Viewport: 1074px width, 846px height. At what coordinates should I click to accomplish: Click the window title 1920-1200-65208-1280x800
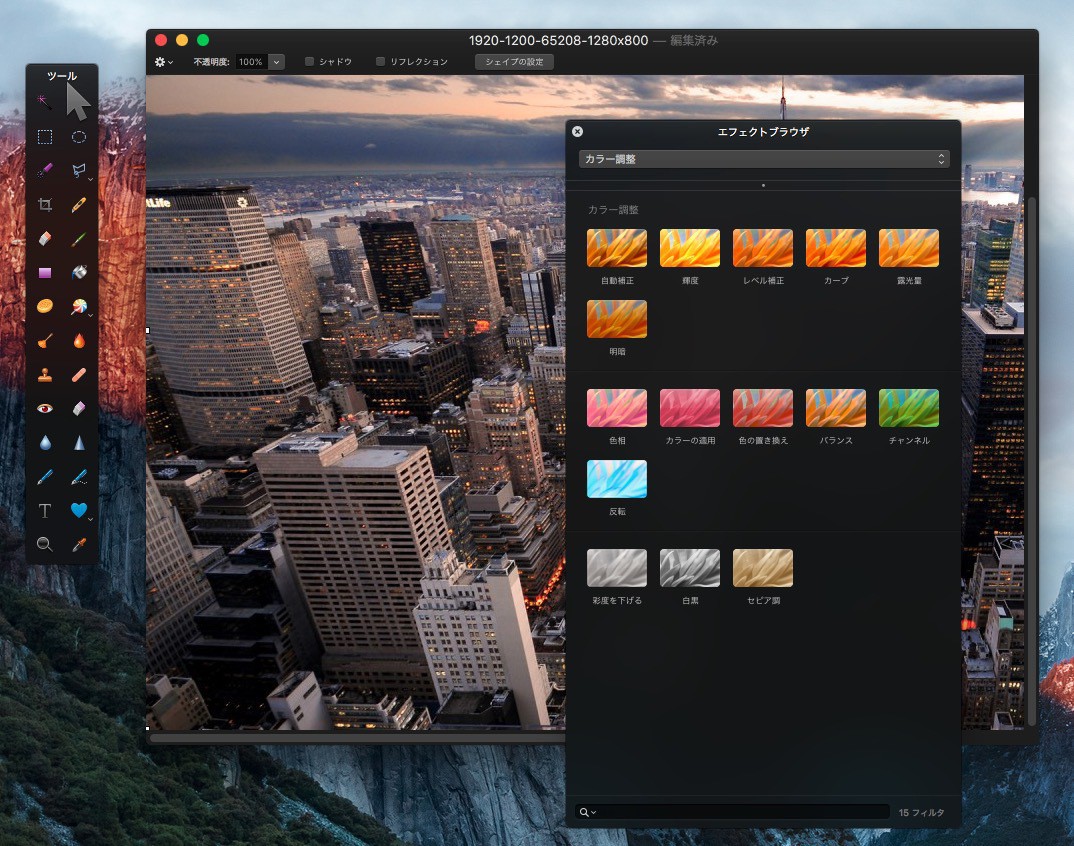tap(558, 40)
